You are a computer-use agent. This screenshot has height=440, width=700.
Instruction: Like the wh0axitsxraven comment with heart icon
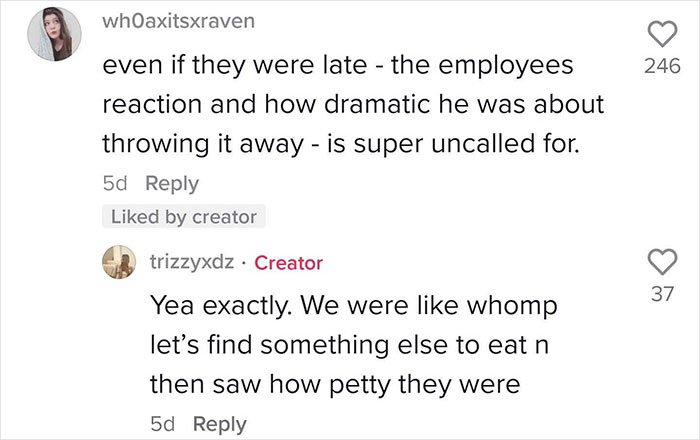pyautogui.click(x=661, y=37)
